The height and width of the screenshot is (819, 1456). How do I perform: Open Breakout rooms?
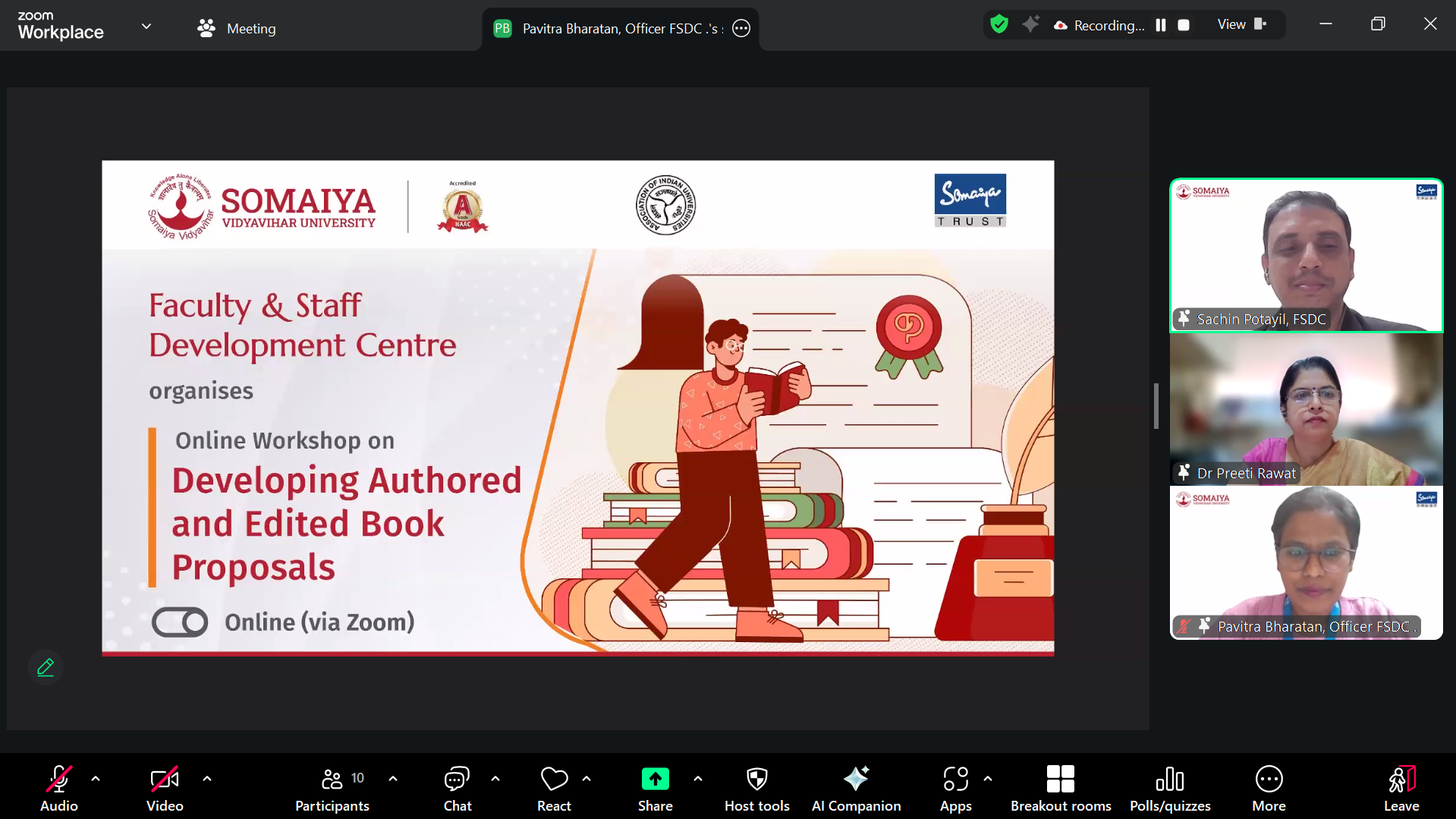[x=1060, y=787]
